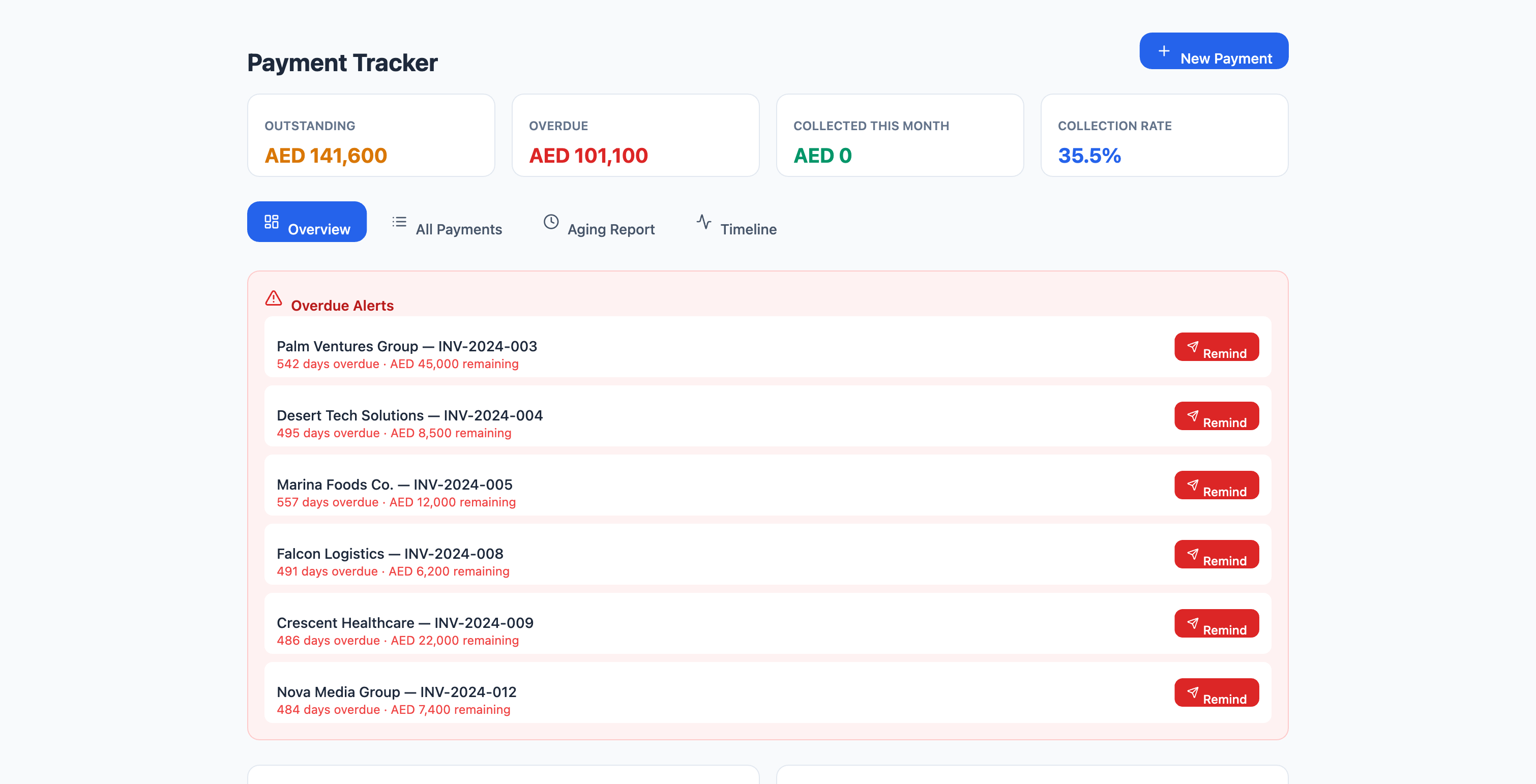Click the Overdue AED 101,100 card

[635, 135]
